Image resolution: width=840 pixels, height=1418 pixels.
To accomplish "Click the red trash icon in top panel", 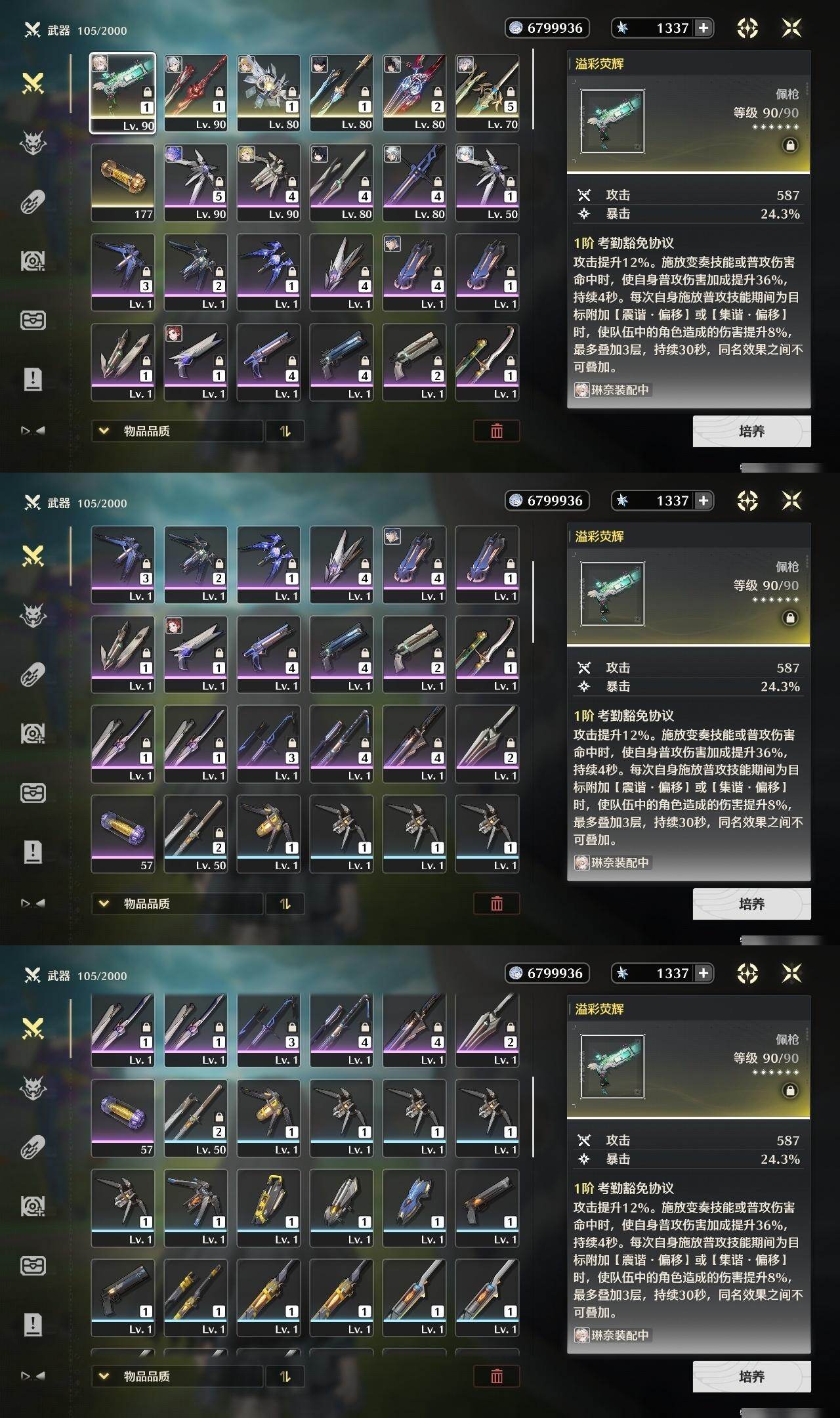I will coord(497,431).
